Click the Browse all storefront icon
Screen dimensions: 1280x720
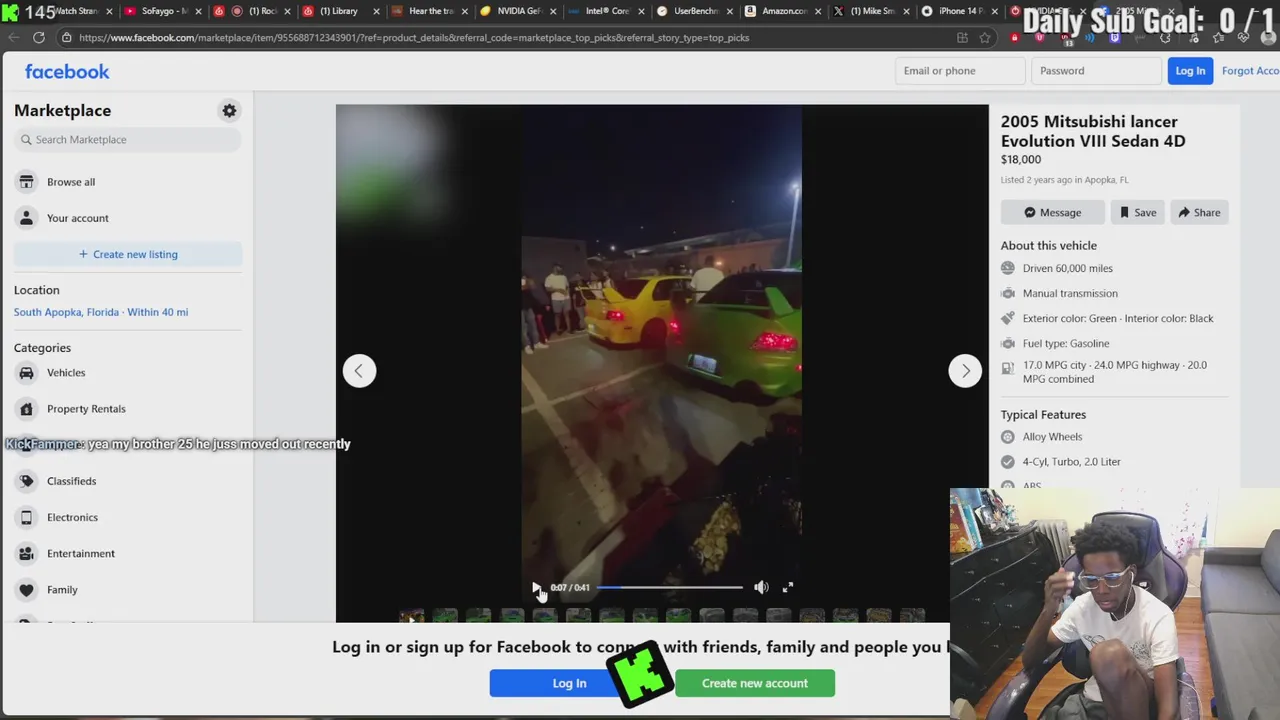[26, 182]
